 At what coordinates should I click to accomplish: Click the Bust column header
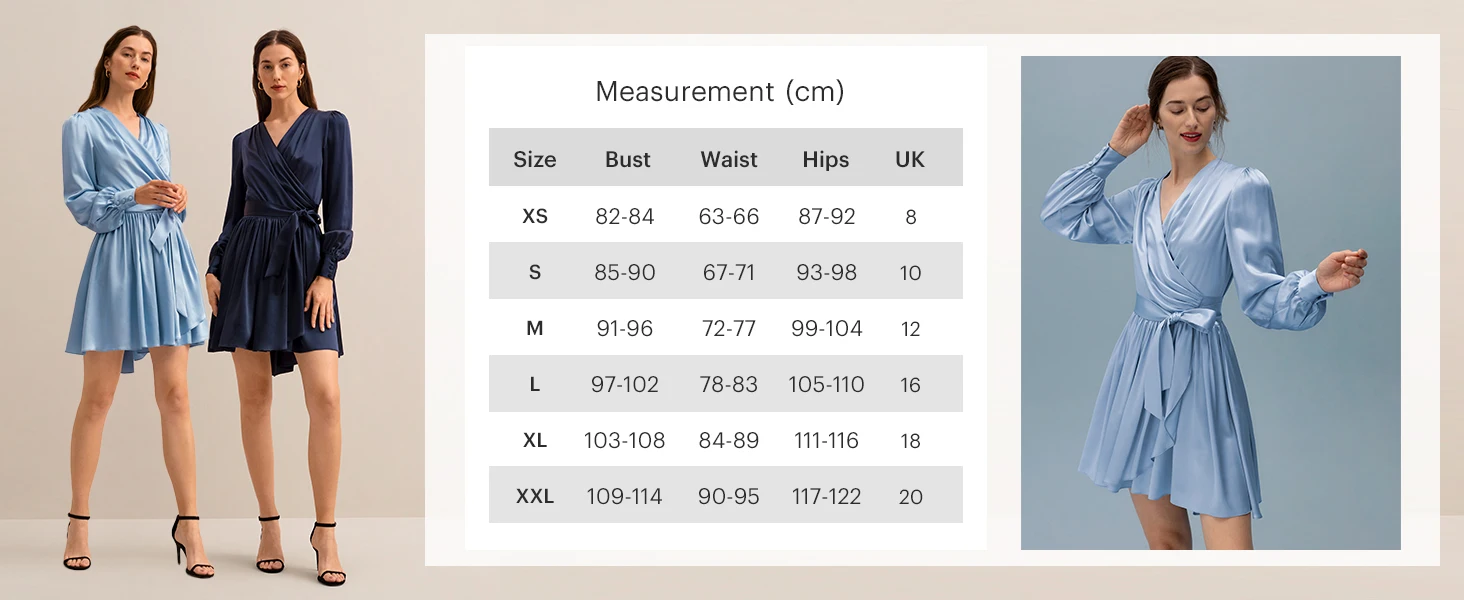(627, 159)
